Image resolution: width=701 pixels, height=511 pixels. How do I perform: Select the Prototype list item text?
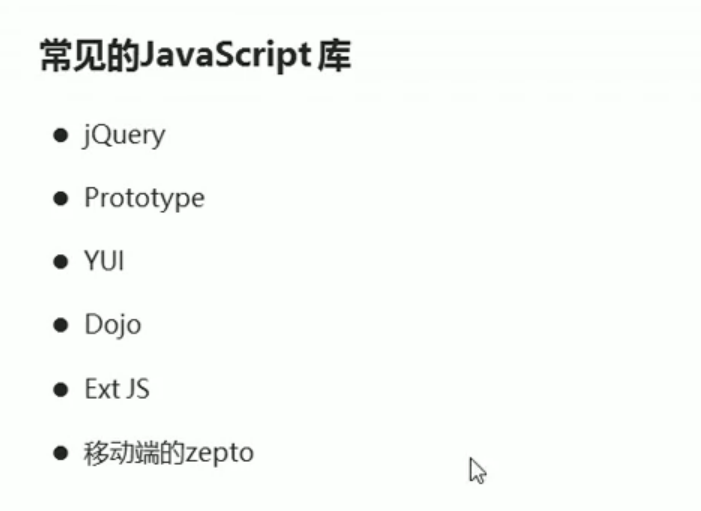[x=144, y=198]
